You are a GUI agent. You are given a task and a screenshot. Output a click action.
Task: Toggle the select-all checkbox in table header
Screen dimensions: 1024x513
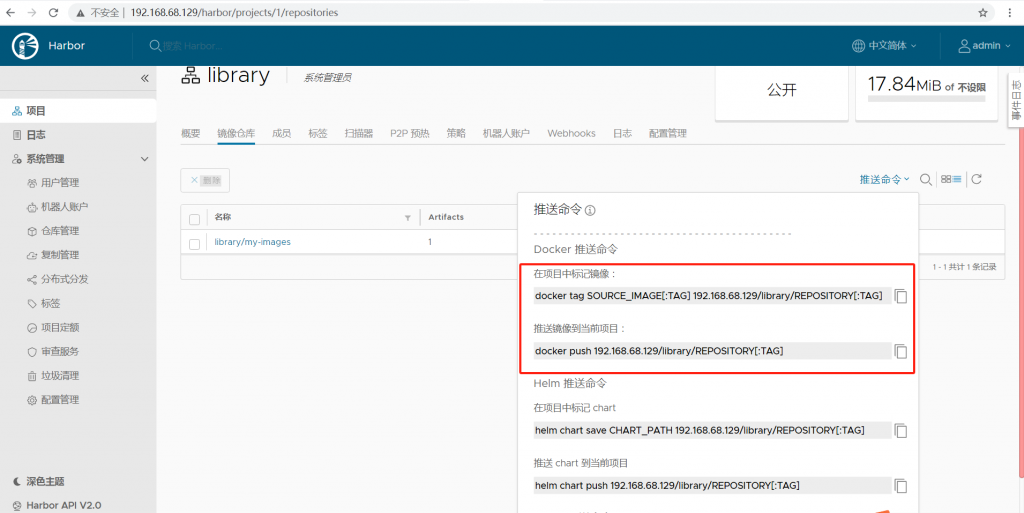click(195, 218)
